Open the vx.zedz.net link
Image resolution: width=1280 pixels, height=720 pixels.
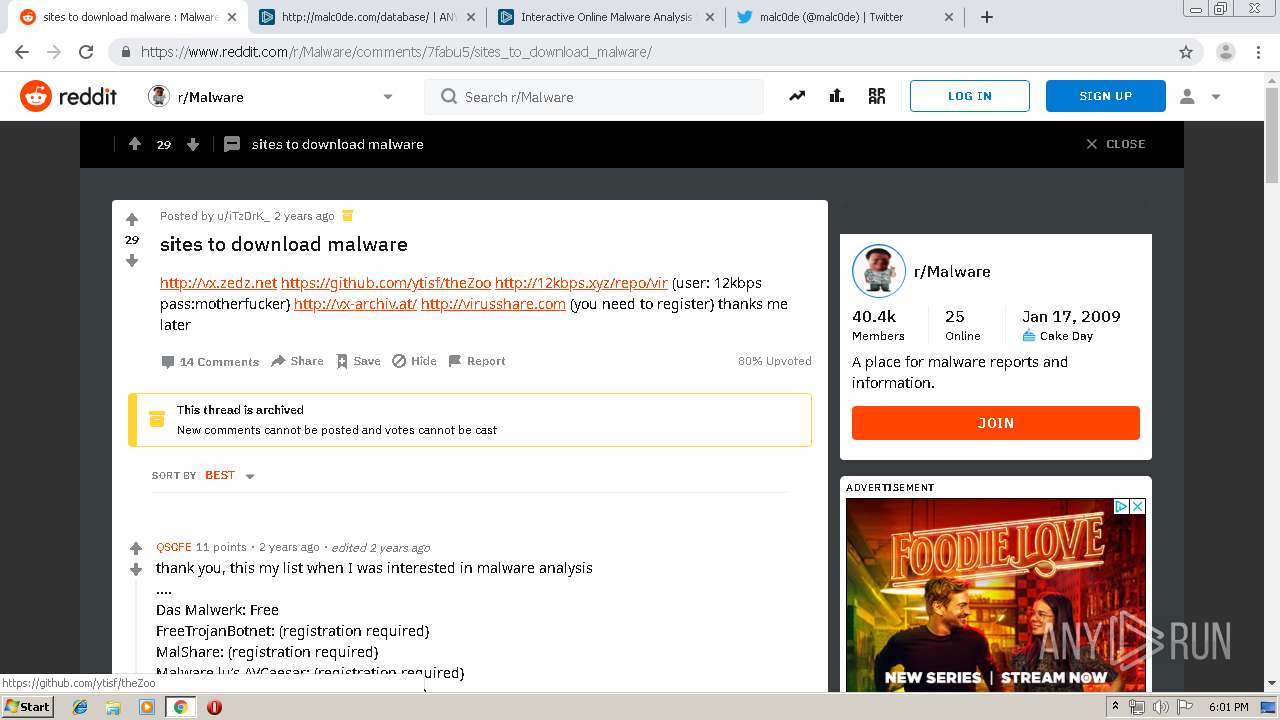click(x=218, y=283)
